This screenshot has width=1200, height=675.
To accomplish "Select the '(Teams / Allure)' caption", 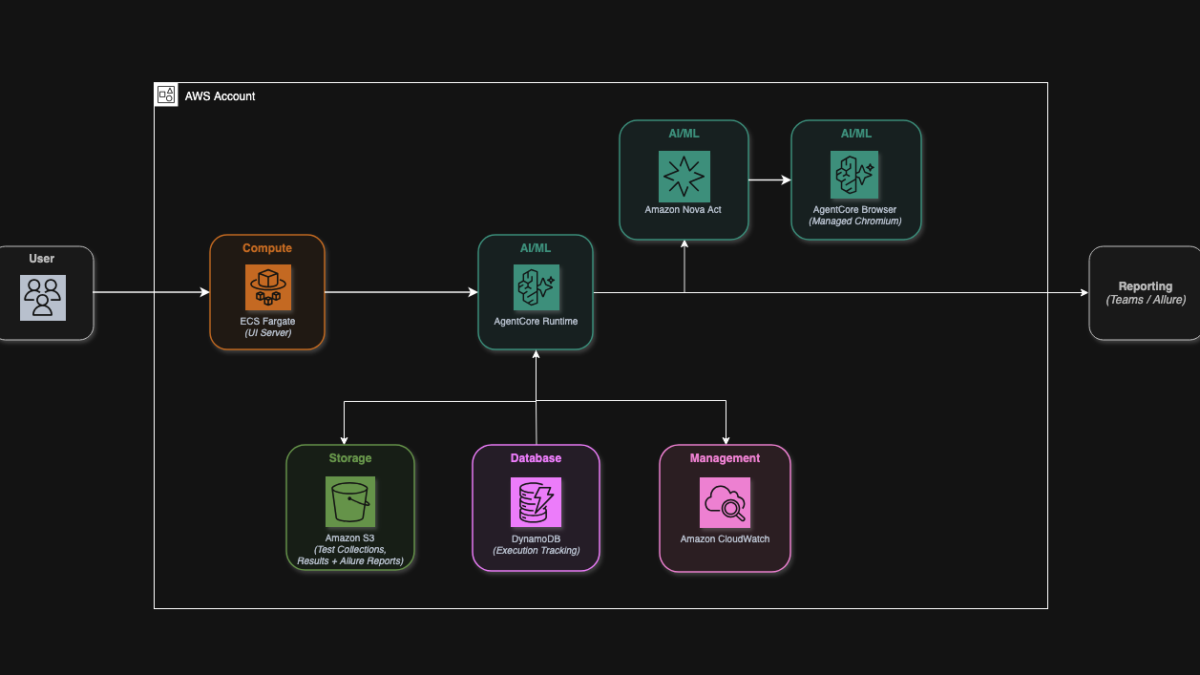I will coord(1145,300).
